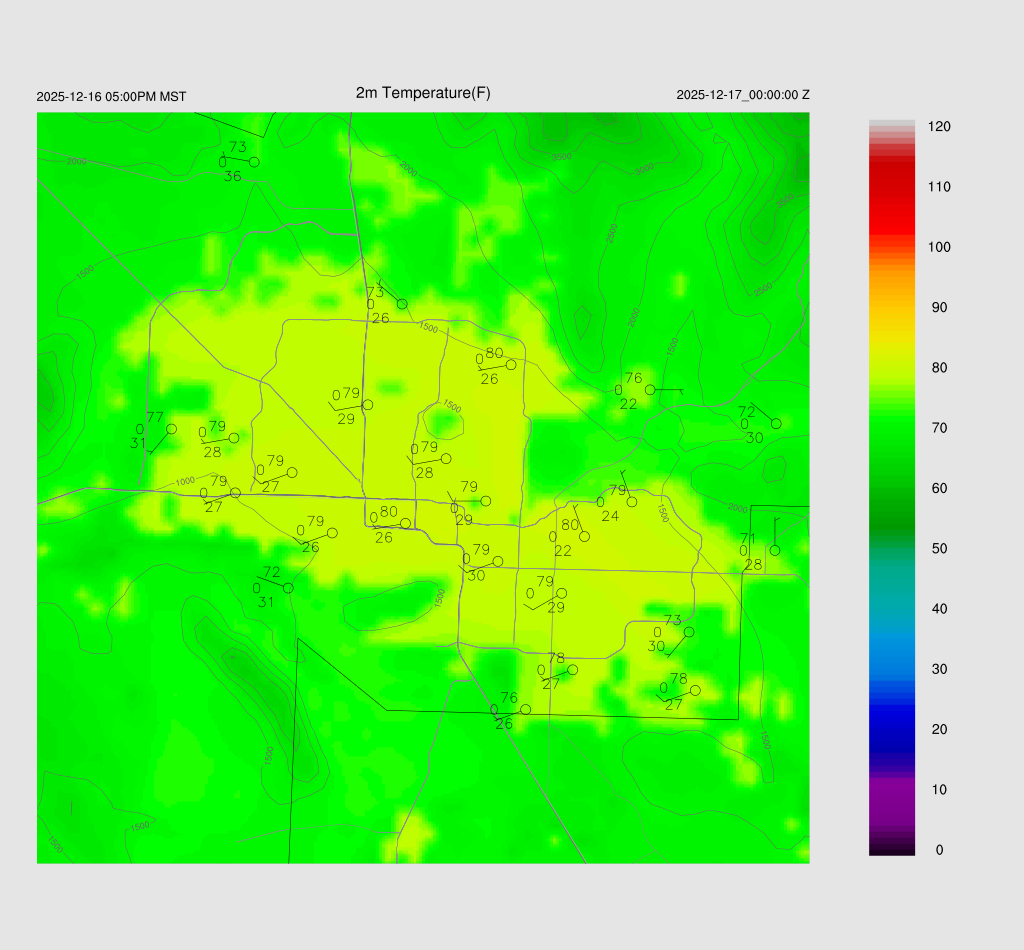Choose the station circle reading 71 over 28
Viewport: 1024px width, 950px height.
tap(775, 550)
